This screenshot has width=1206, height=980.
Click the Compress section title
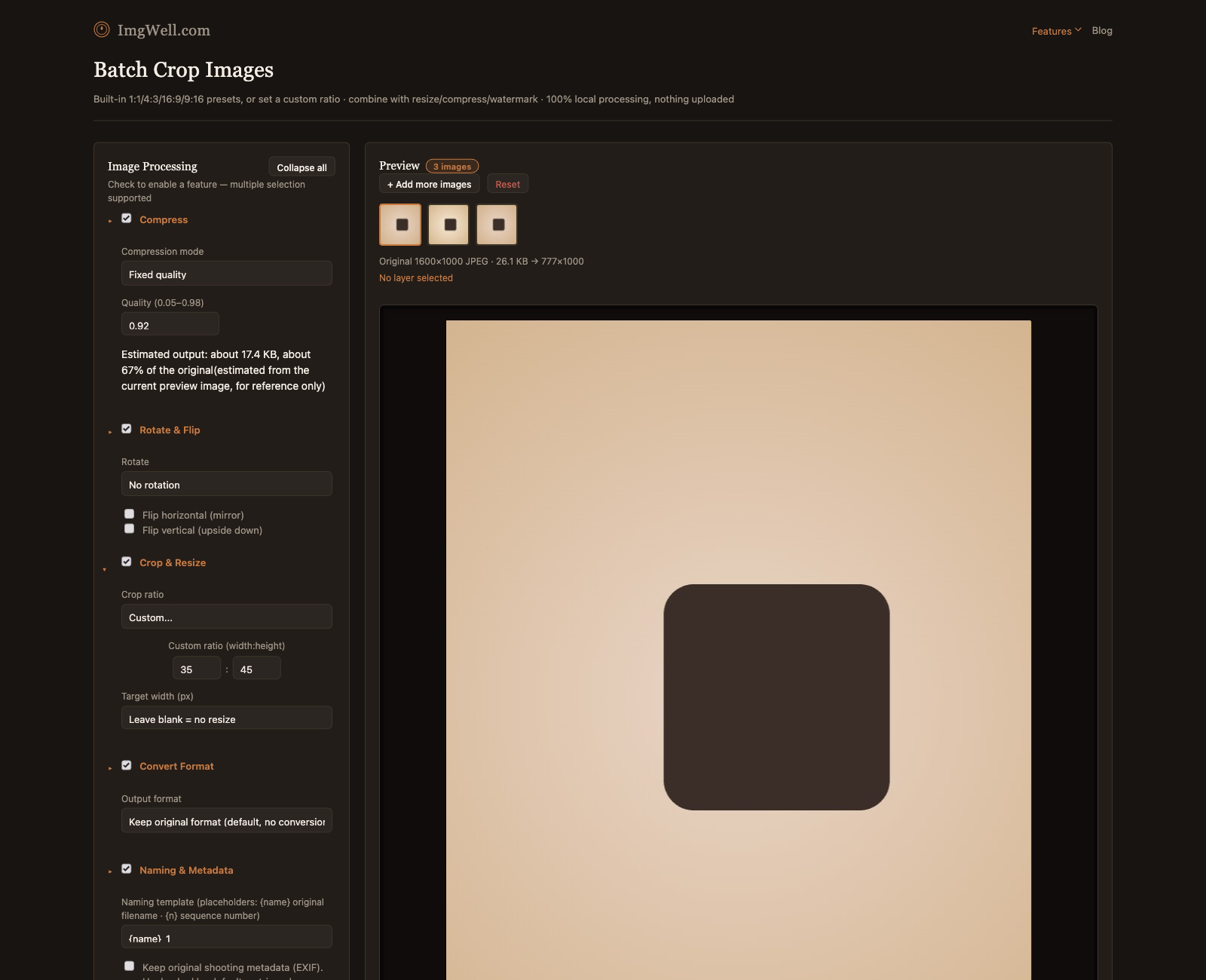click(x=164, y=220)
